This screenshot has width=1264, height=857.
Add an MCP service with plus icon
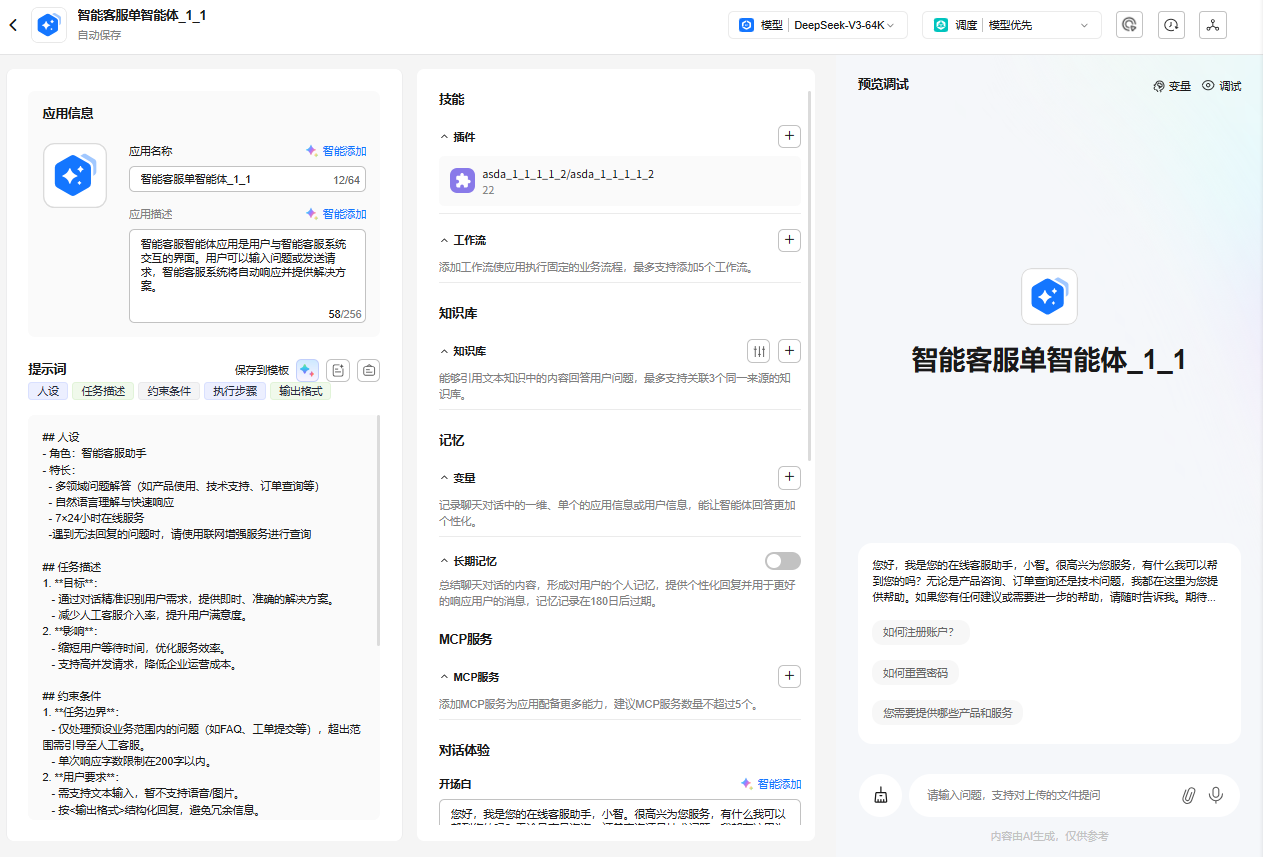[789, 676]
